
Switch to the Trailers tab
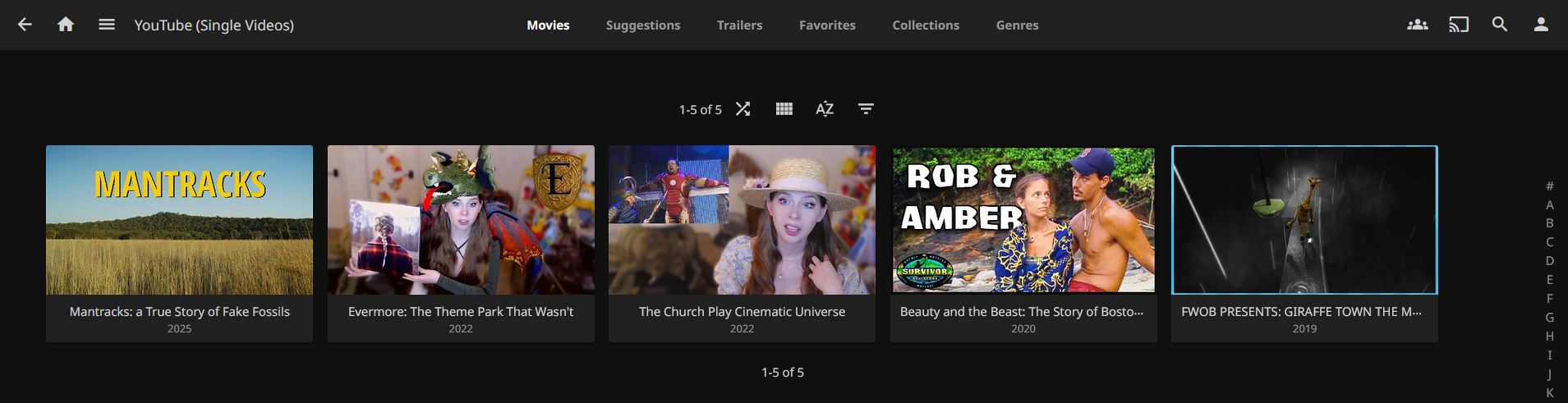click(x=739, y=25)
